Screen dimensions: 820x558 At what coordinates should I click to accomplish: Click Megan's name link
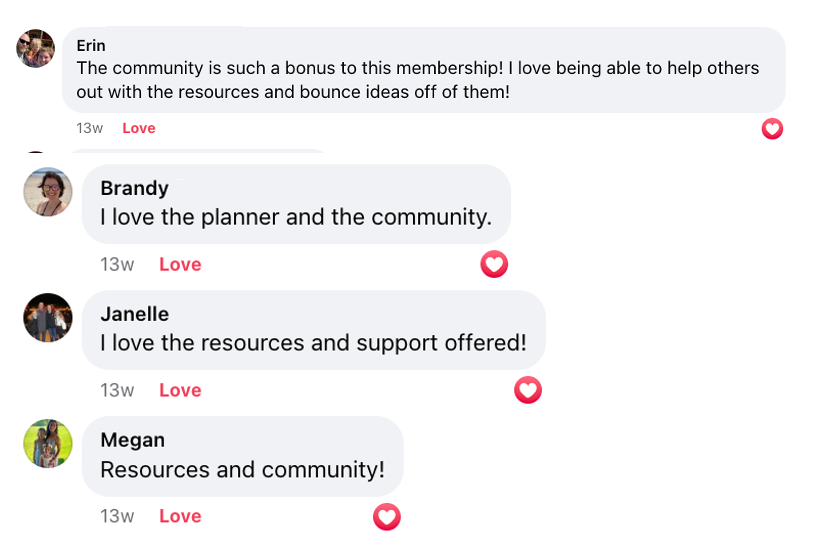click(x=132, y=440)
